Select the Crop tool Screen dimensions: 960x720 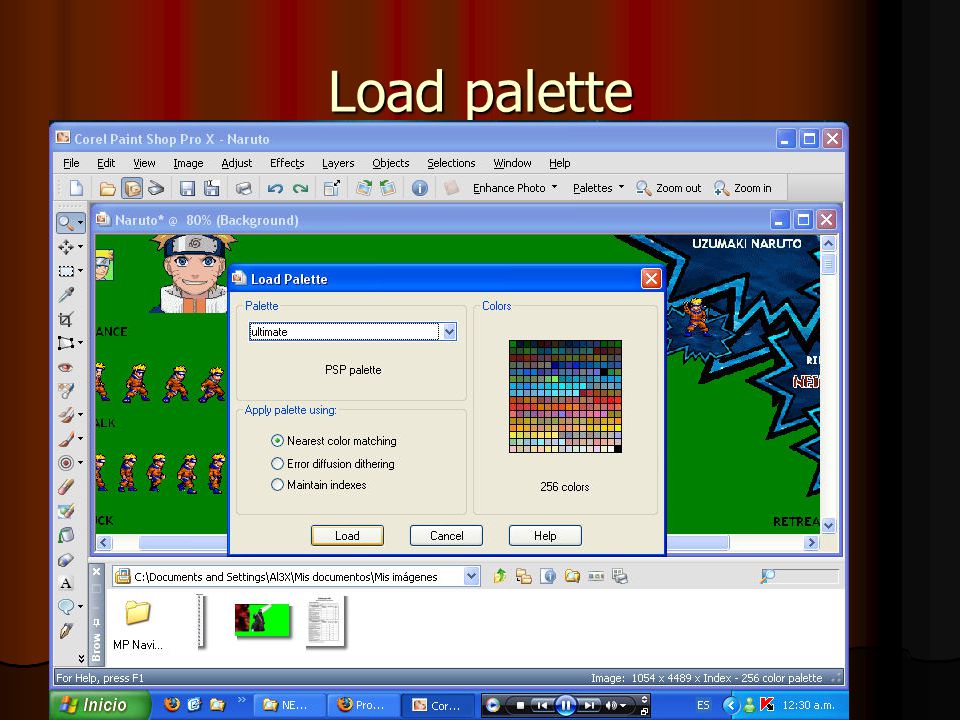click(x=66, y=319)
